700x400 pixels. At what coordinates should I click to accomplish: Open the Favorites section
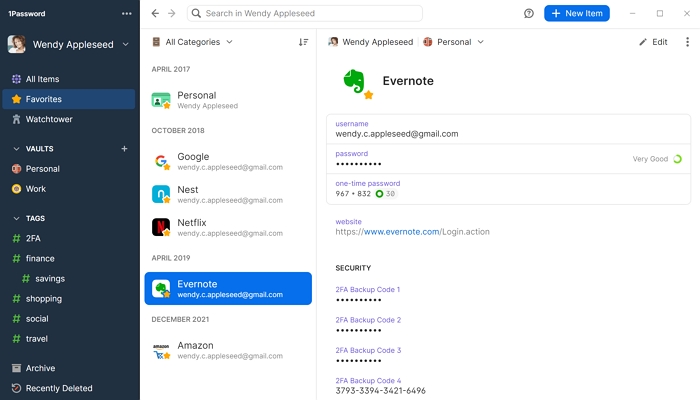69,99
